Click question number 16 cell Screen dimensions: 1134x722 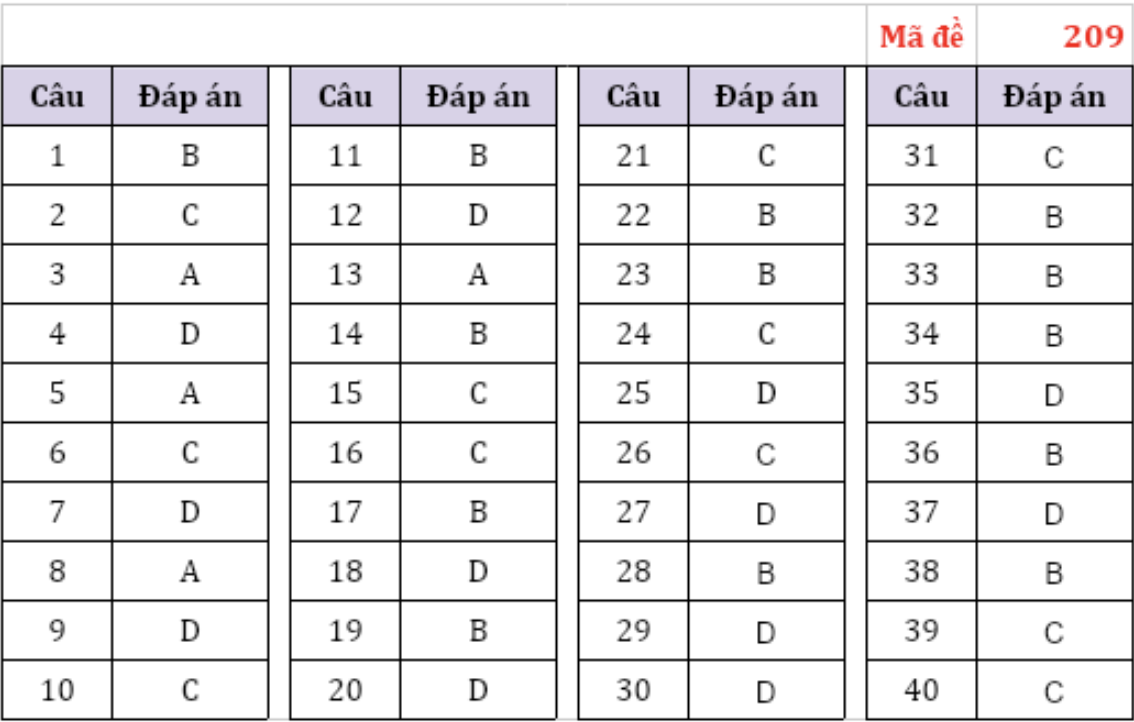(x=345, y=453)
